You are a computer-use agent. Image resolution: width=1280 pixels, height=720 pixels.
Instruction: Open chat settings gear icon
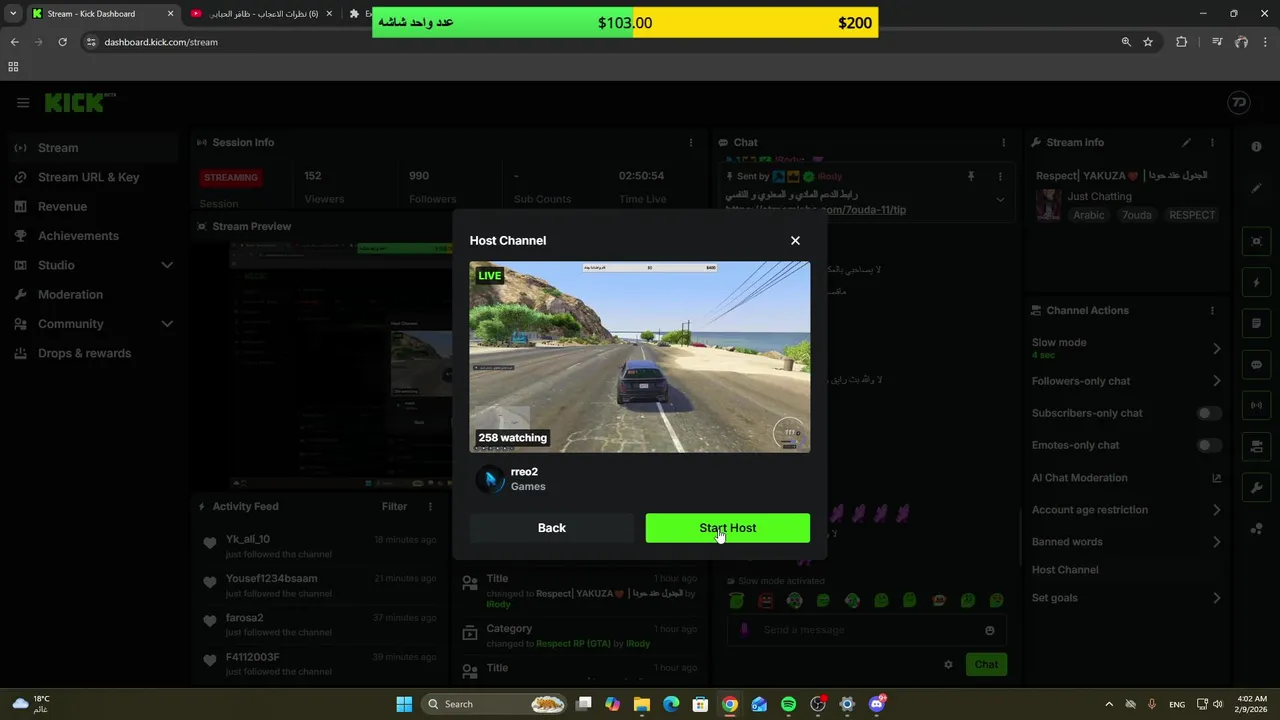948,664
